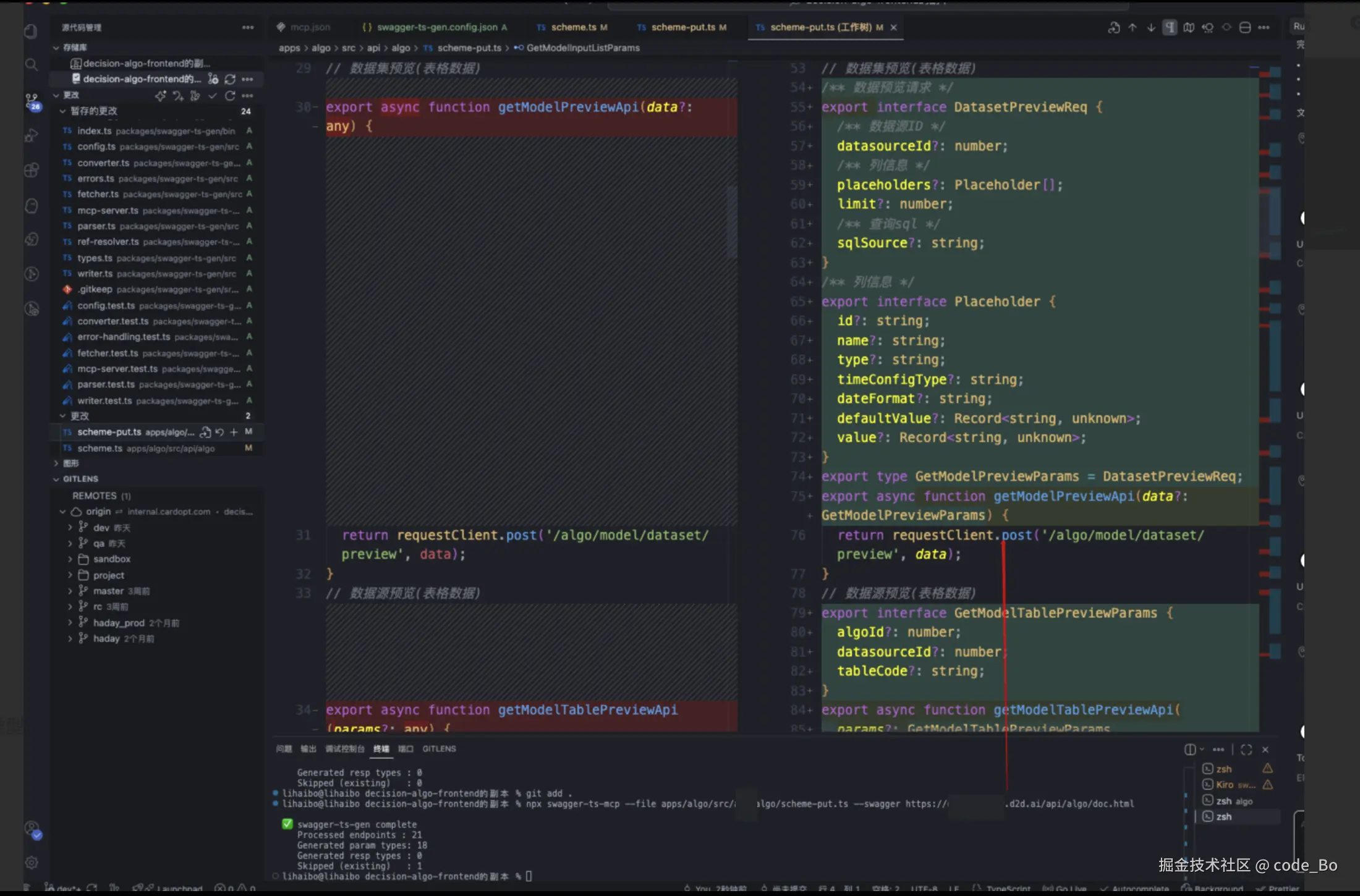Click GetModelInputListParams in the breadcrumb
Screen dimensions: 1360x896
tap(582, 48)
